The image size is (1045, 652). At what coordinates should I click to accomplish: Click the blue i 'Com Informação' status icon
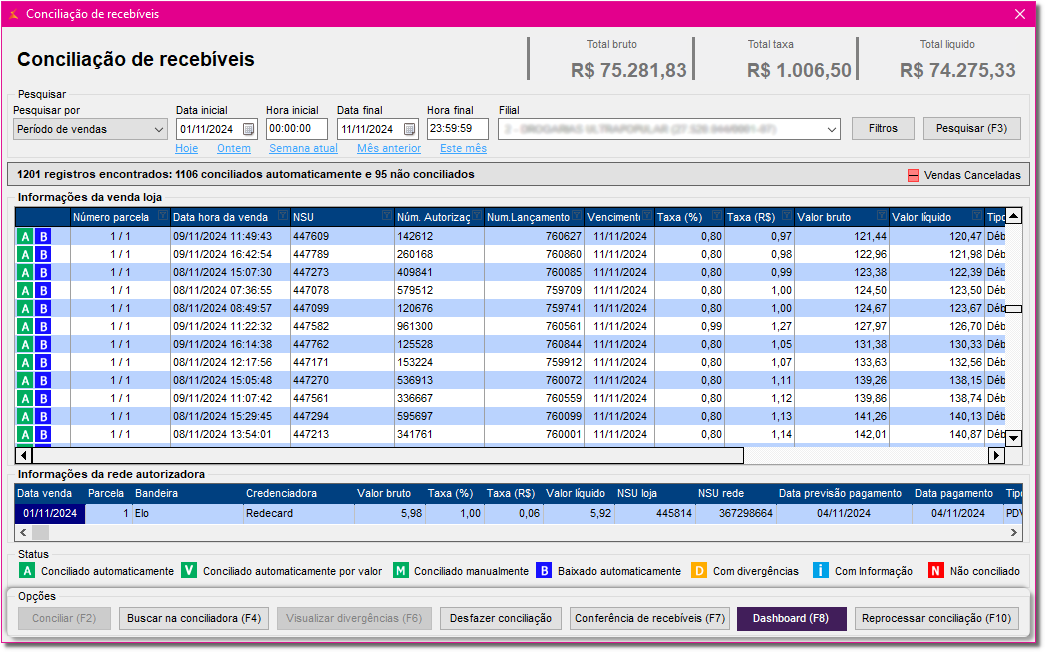click(821, 571)
